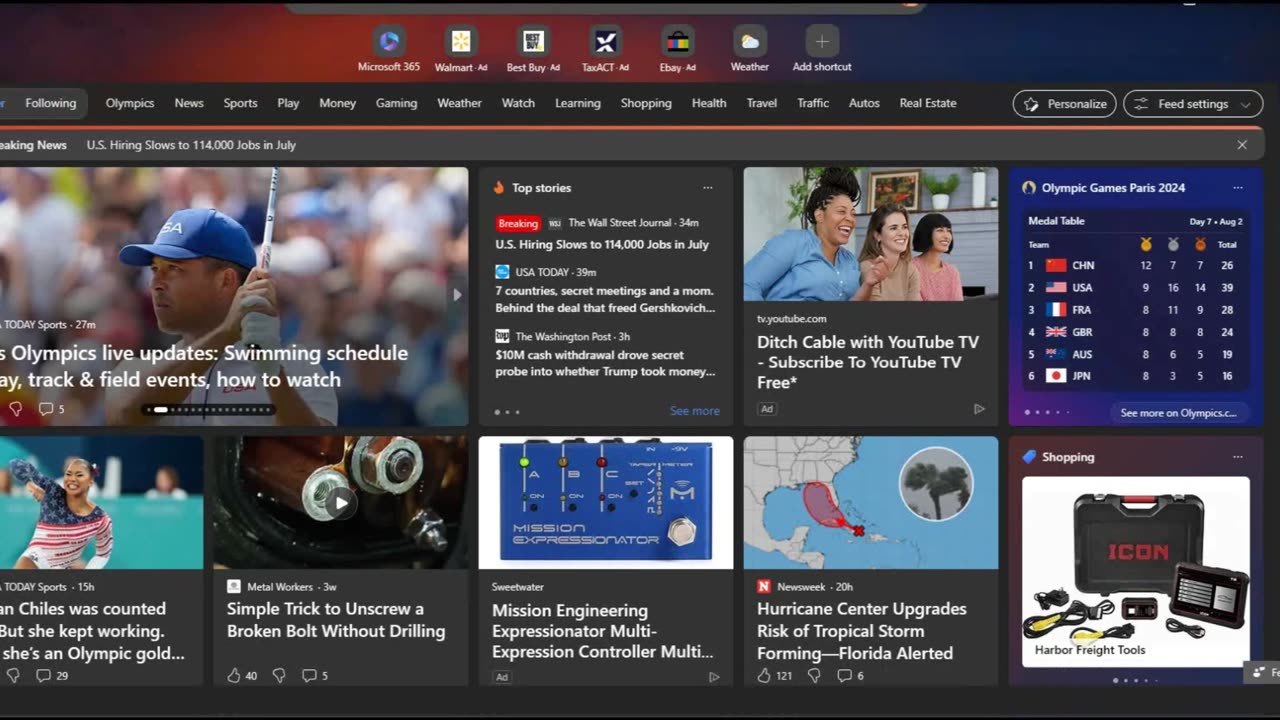
Task: Open the Watch tab
Action: [x=518, y=103]
